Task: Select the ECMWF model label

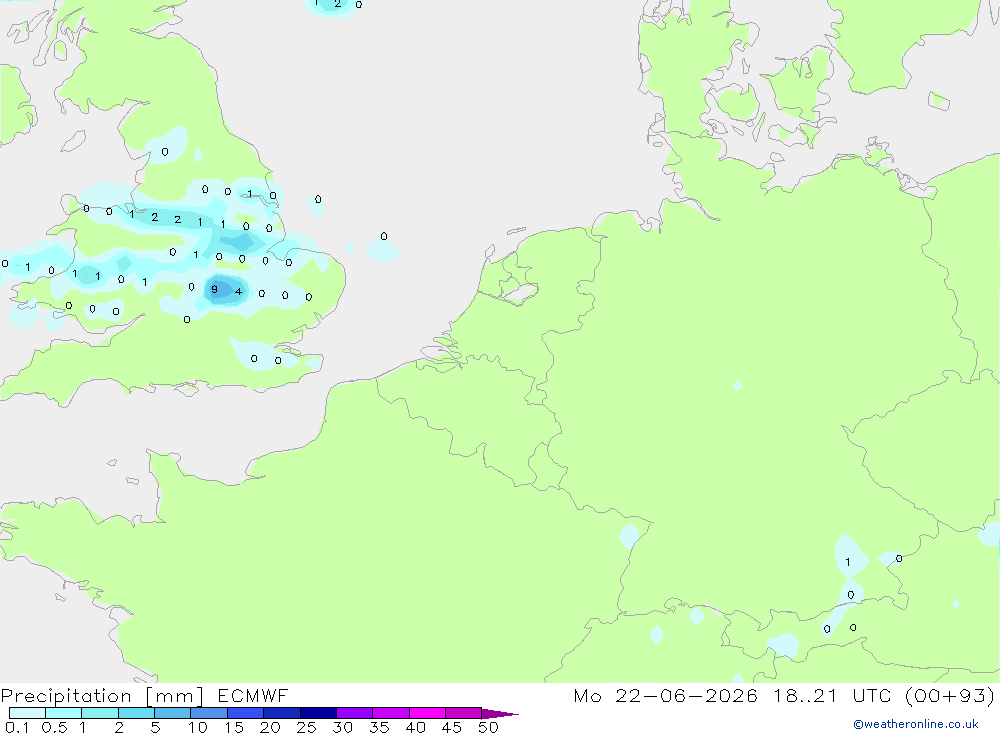Action: click(253, 696)
